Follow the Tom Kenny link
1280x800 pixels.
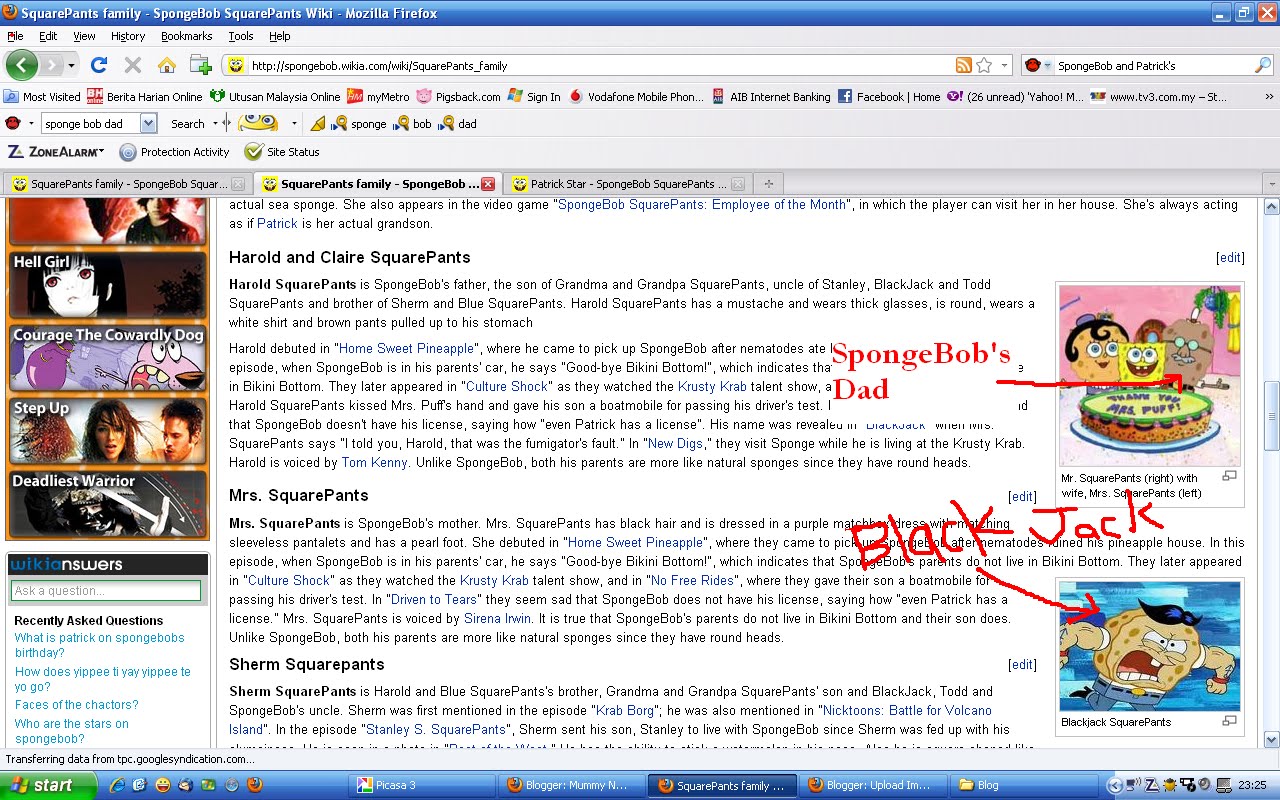coord(374,462)
